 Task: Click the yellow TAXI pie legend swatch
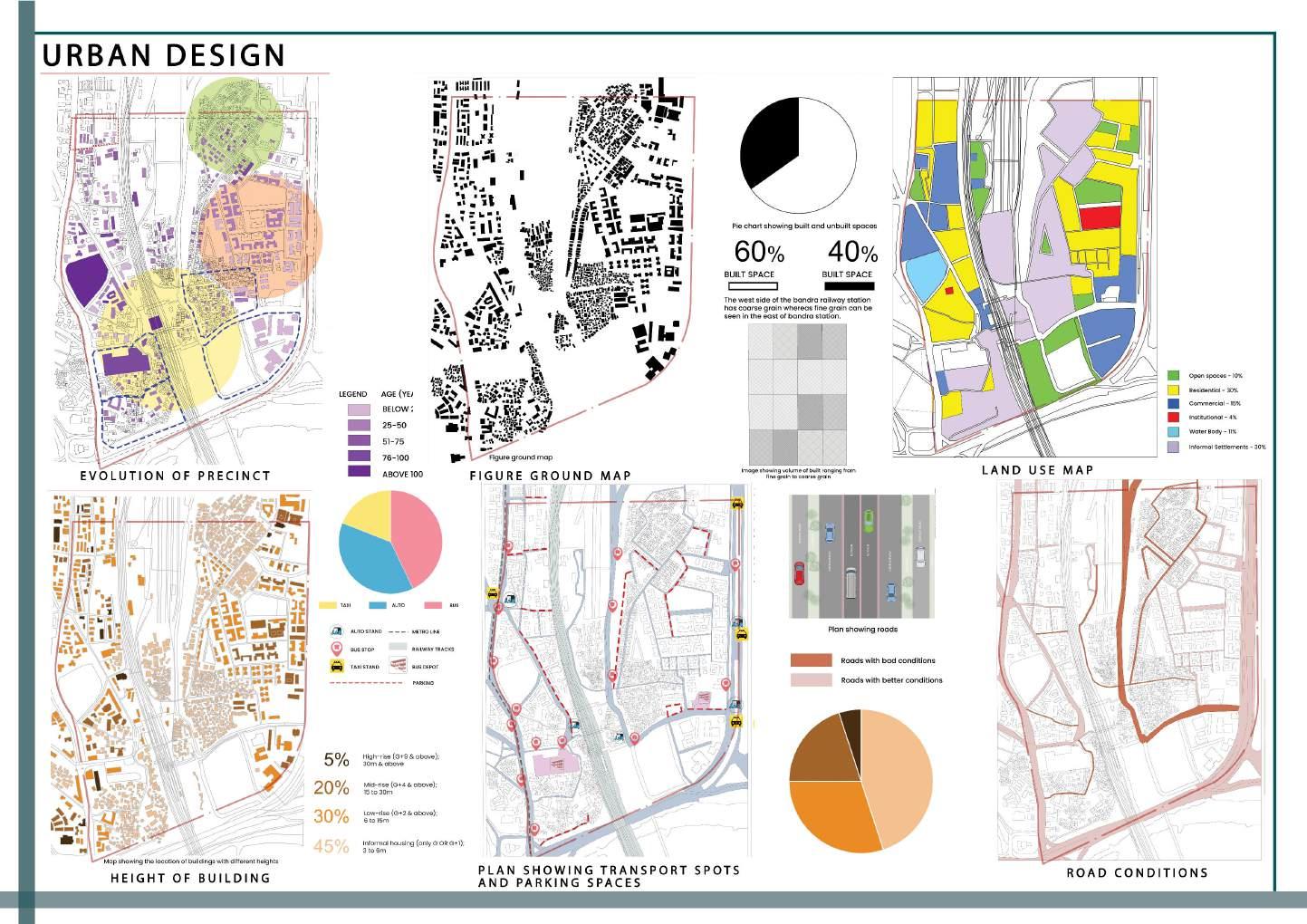(x=328, y=605)
